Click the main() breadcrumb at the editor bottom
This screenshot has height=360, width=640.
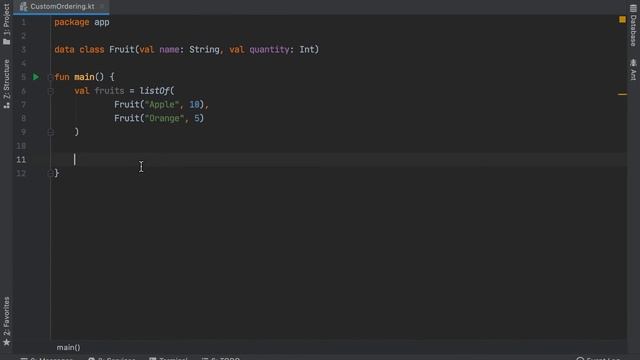(x=68, y=347)
